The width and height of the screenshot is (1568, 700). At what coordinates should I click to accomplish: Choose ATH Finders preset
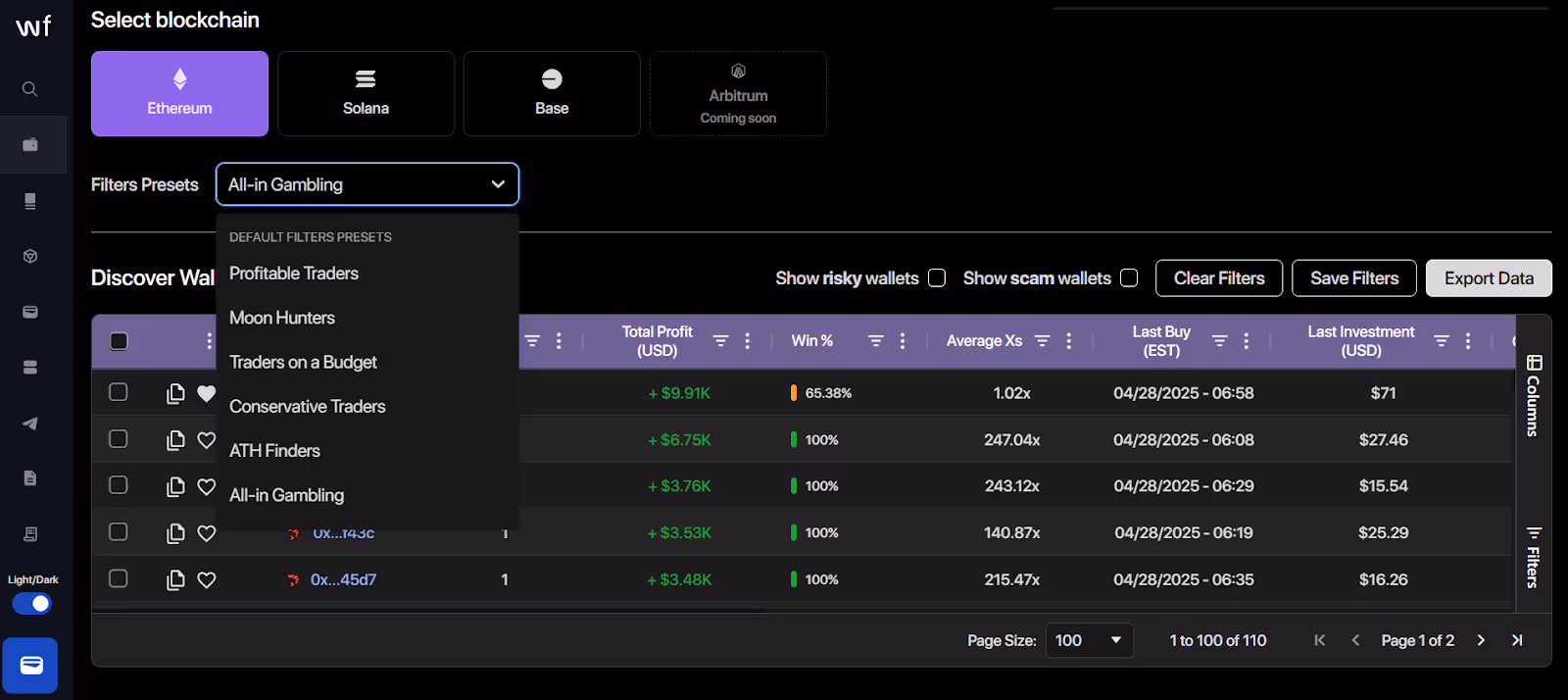click(367, 451)
